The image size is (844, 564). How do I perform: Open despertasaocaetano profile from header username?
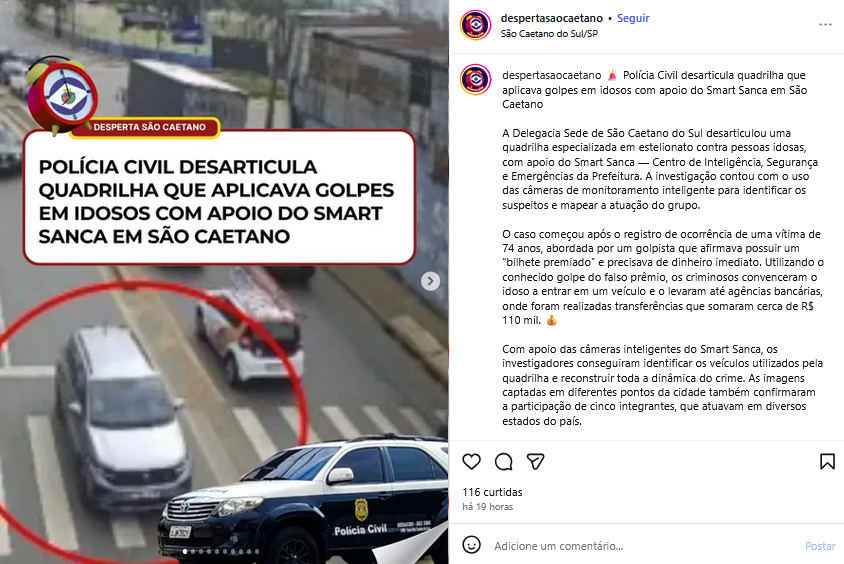pyautogui.click(x=552, y=18)
